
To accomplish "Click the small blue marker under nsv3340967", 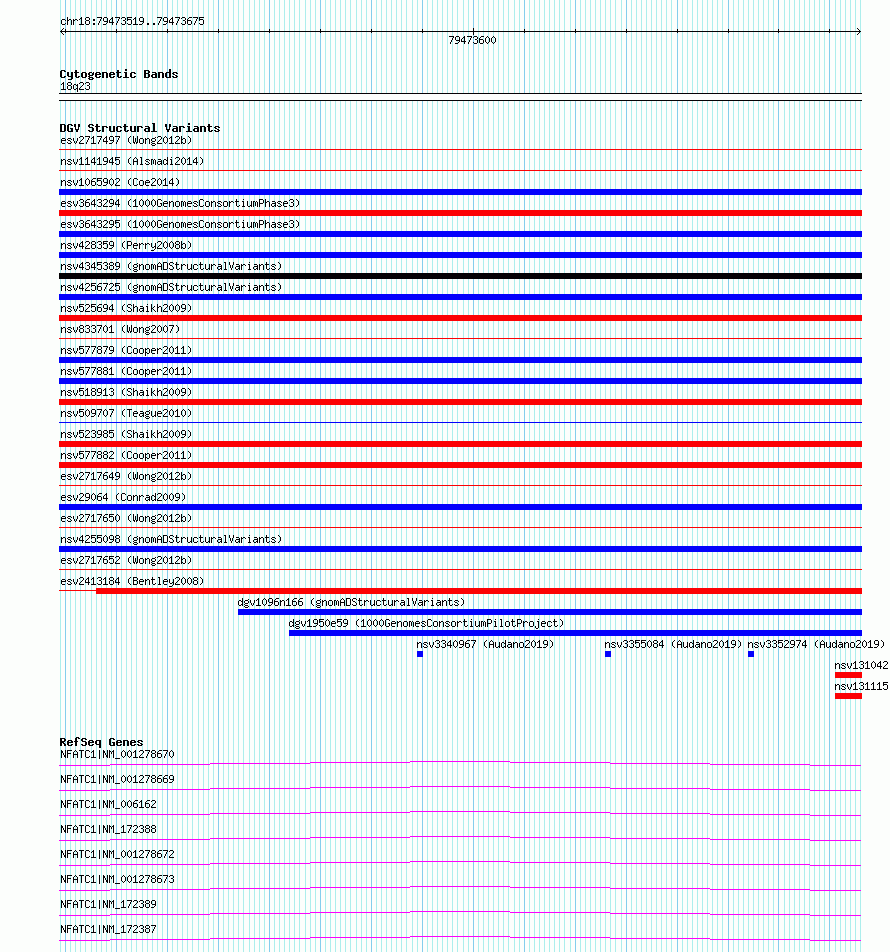I will point(420,654).
